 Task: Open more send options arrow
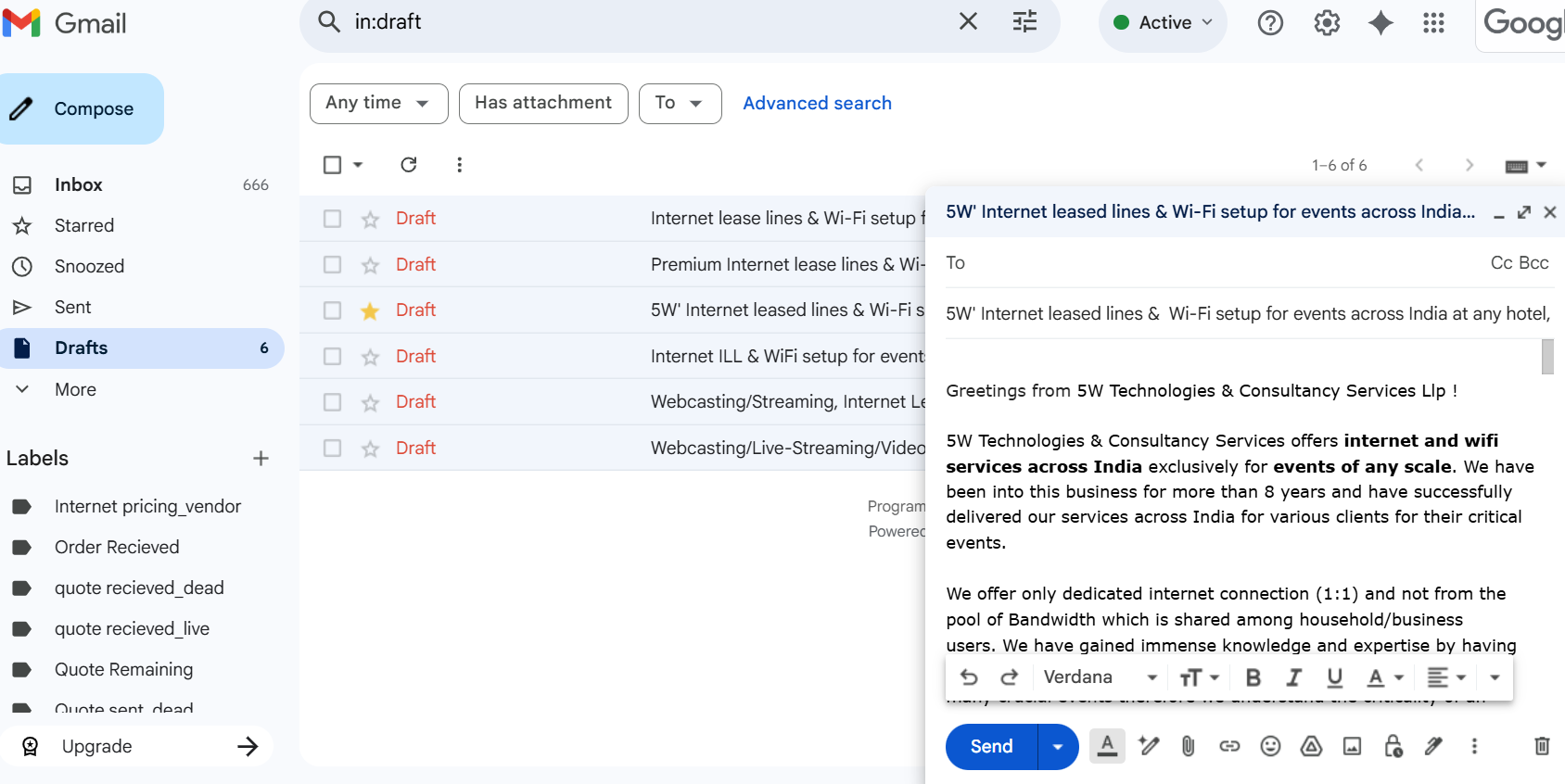click(1058, 746)
